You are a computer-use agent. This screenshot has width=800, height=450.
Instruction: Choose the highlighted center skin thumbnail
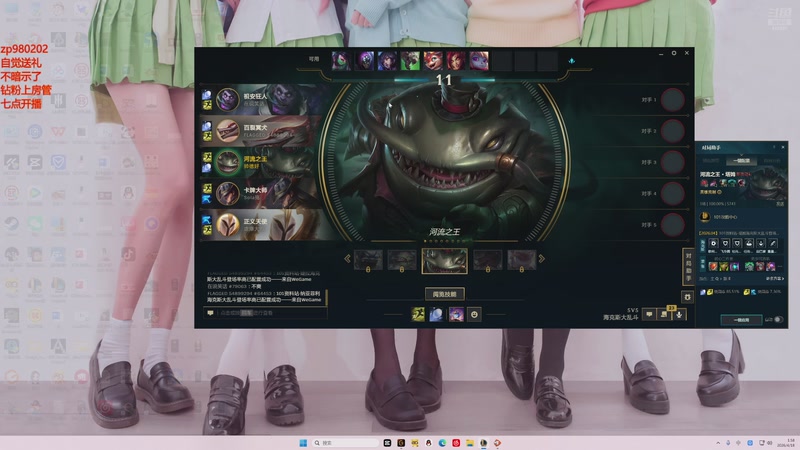[444, 261]
